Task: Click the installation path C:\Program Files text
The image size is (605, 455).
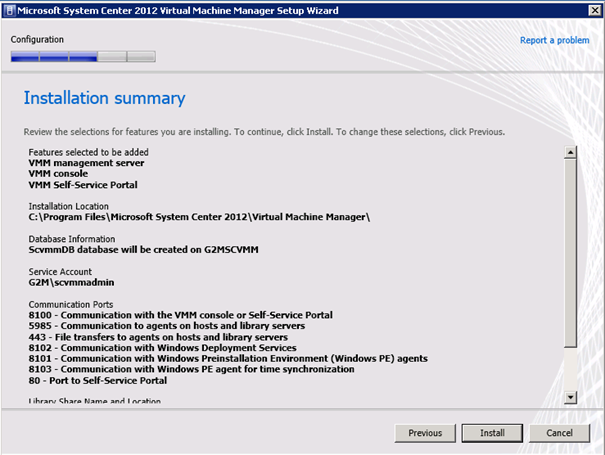Action: (199, 217)
